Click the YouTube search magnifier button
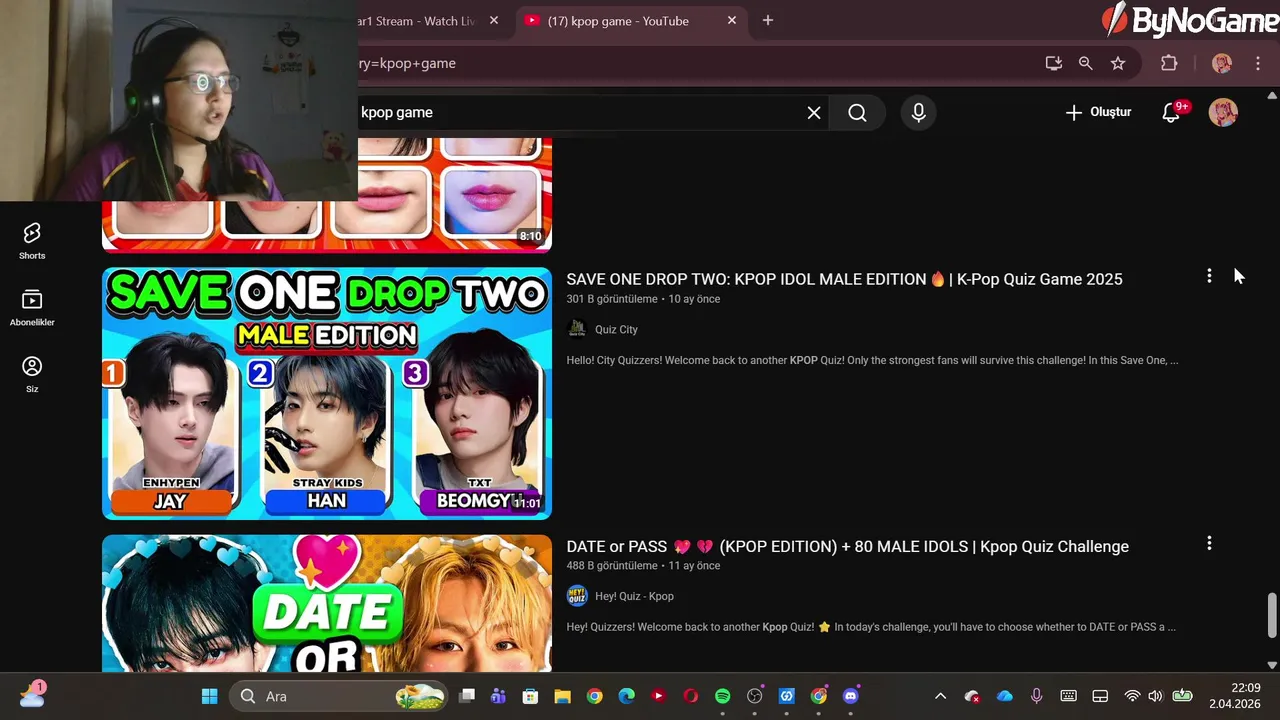 click(857, 113)
